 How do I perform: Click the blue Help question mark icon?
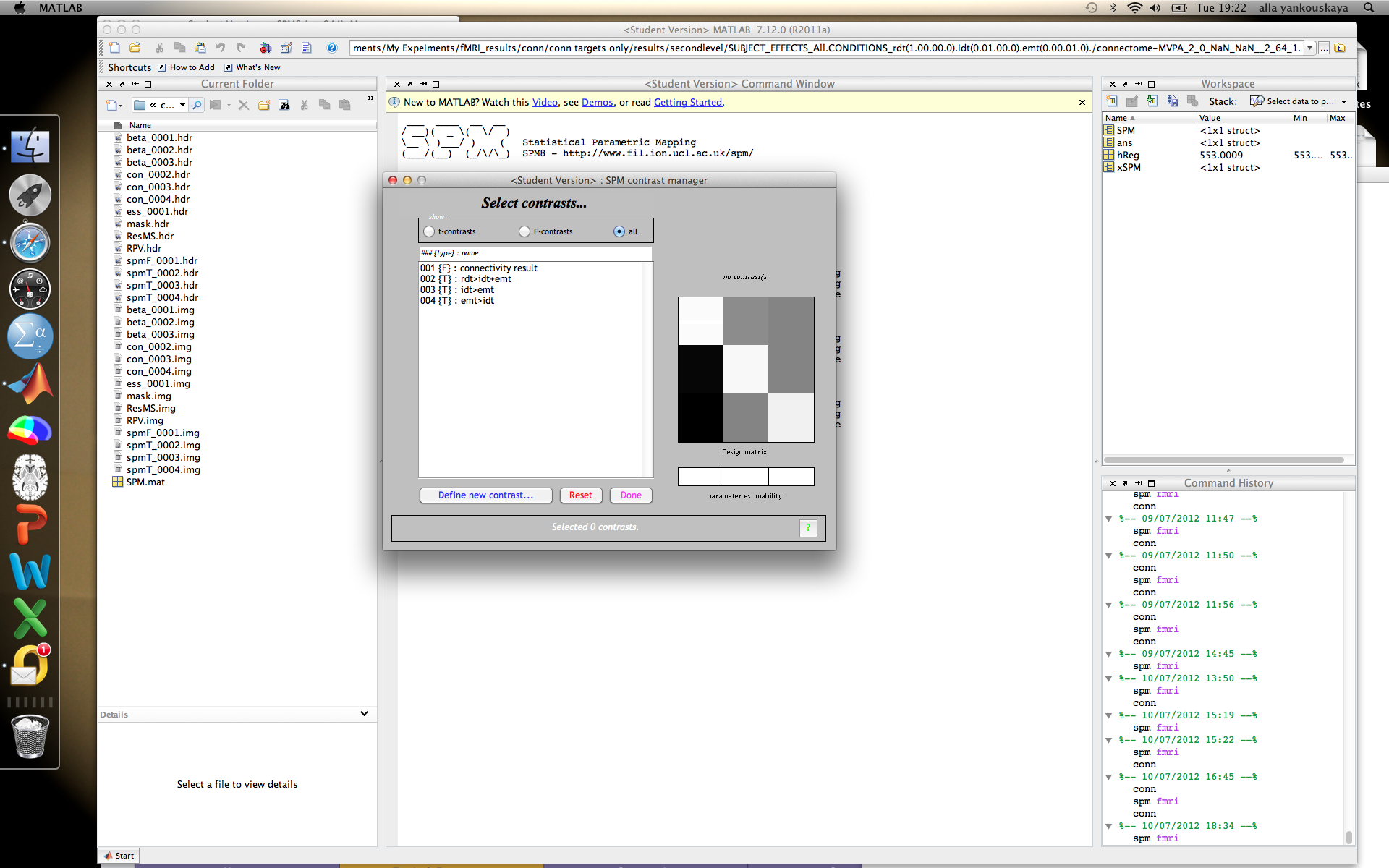point(332,48)
